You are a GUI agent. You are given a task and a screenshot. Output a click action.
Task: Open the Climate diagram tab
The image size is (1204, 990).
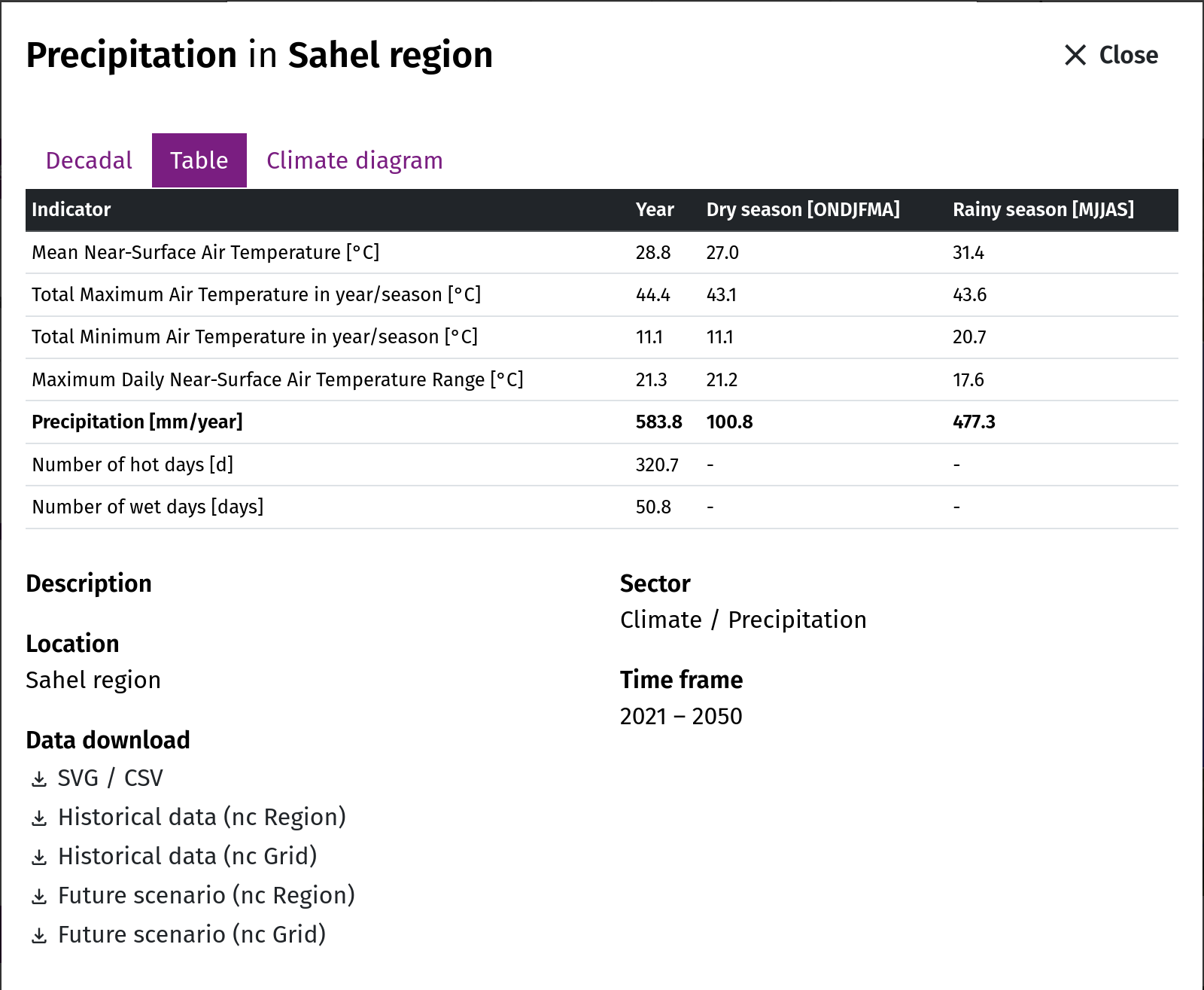pyautogui.click(x=354, y=160)
